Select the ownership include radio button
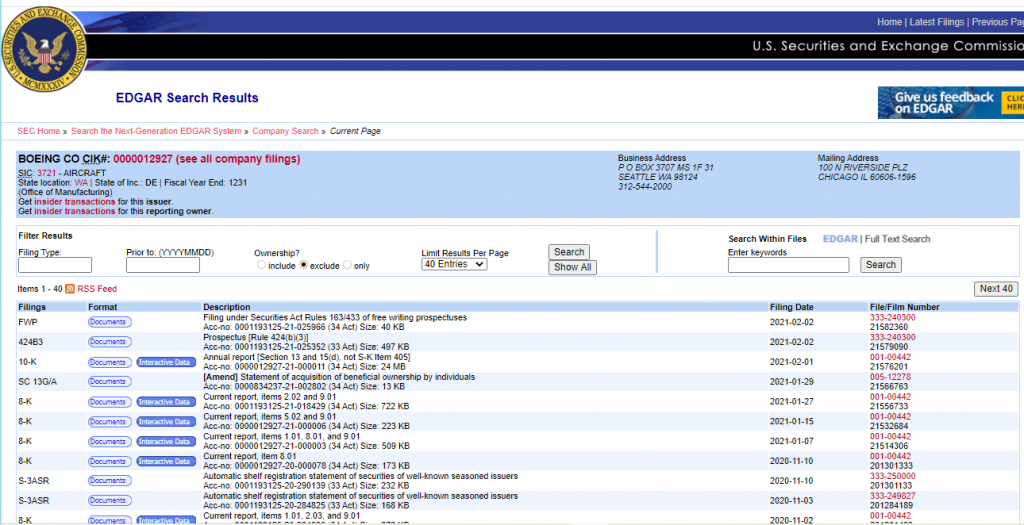1024x525 pixels. click(261, 266)
